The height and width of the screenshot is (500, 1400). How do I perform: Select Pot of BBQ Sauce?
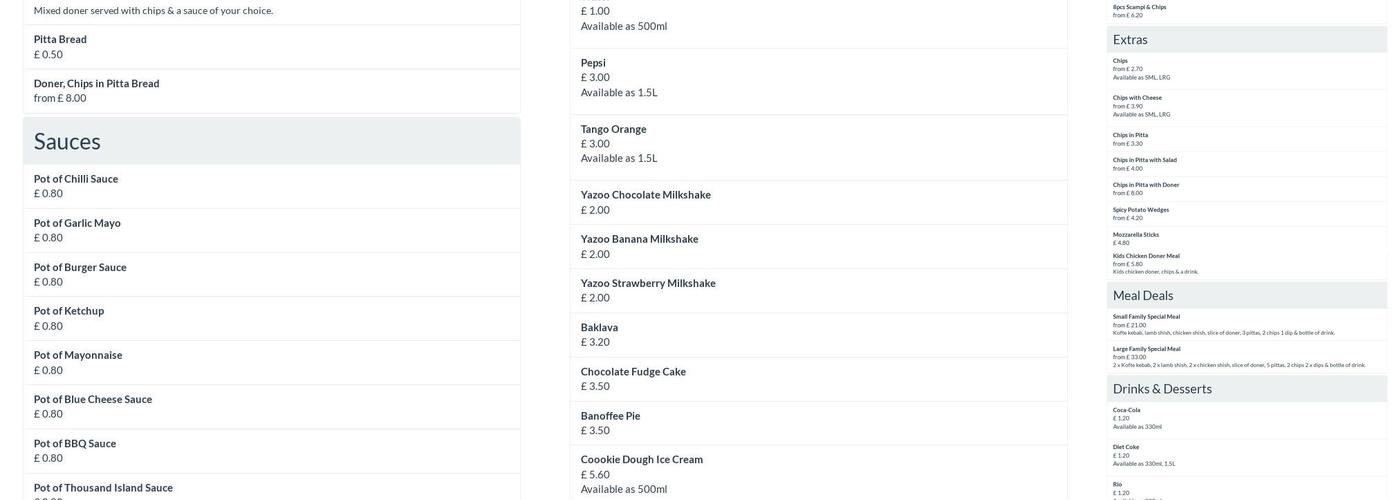coord(75,443)
